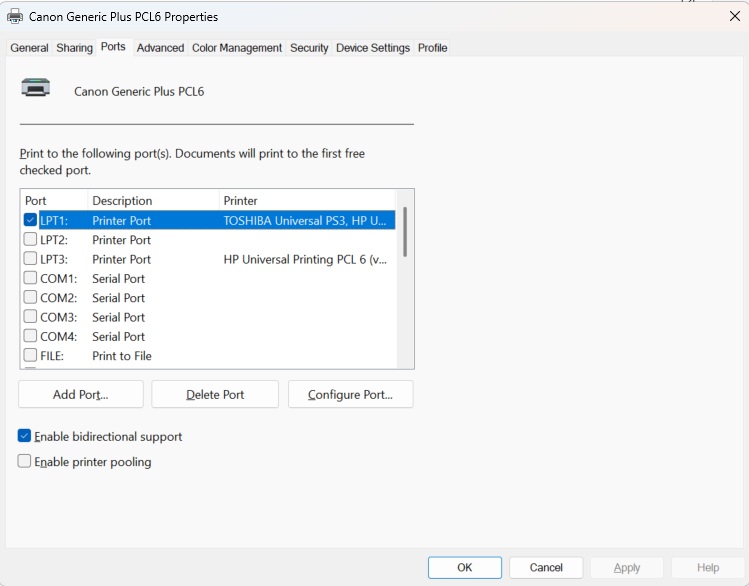Enable printer pooling

tap(25, 462)
